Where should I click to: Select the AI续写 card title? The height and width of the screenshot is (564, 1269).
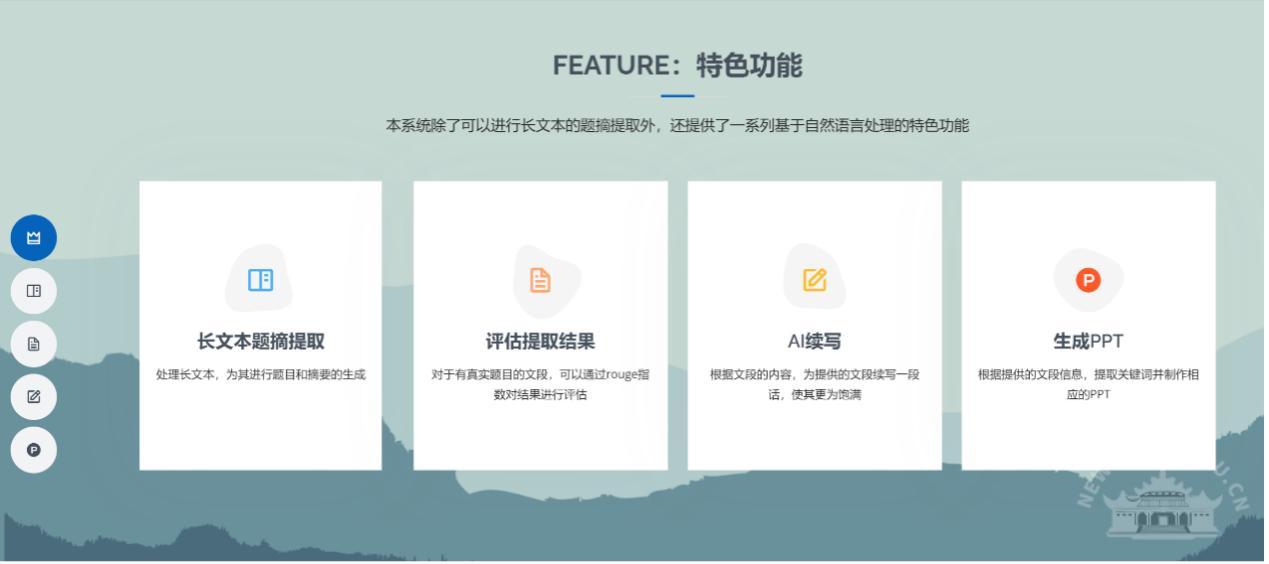click(814, 342)
